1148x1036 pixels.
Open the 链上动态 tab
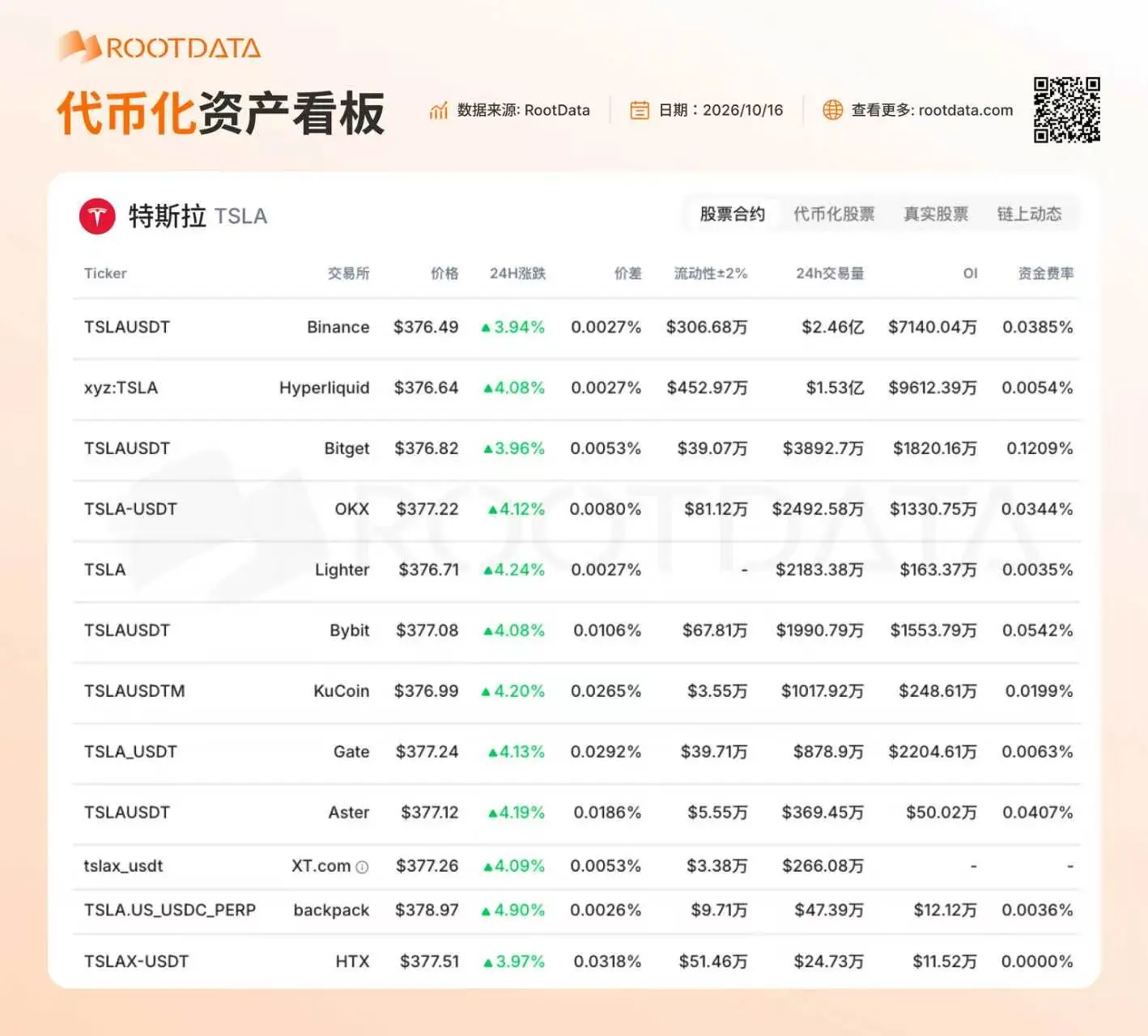pos(1029,214)
